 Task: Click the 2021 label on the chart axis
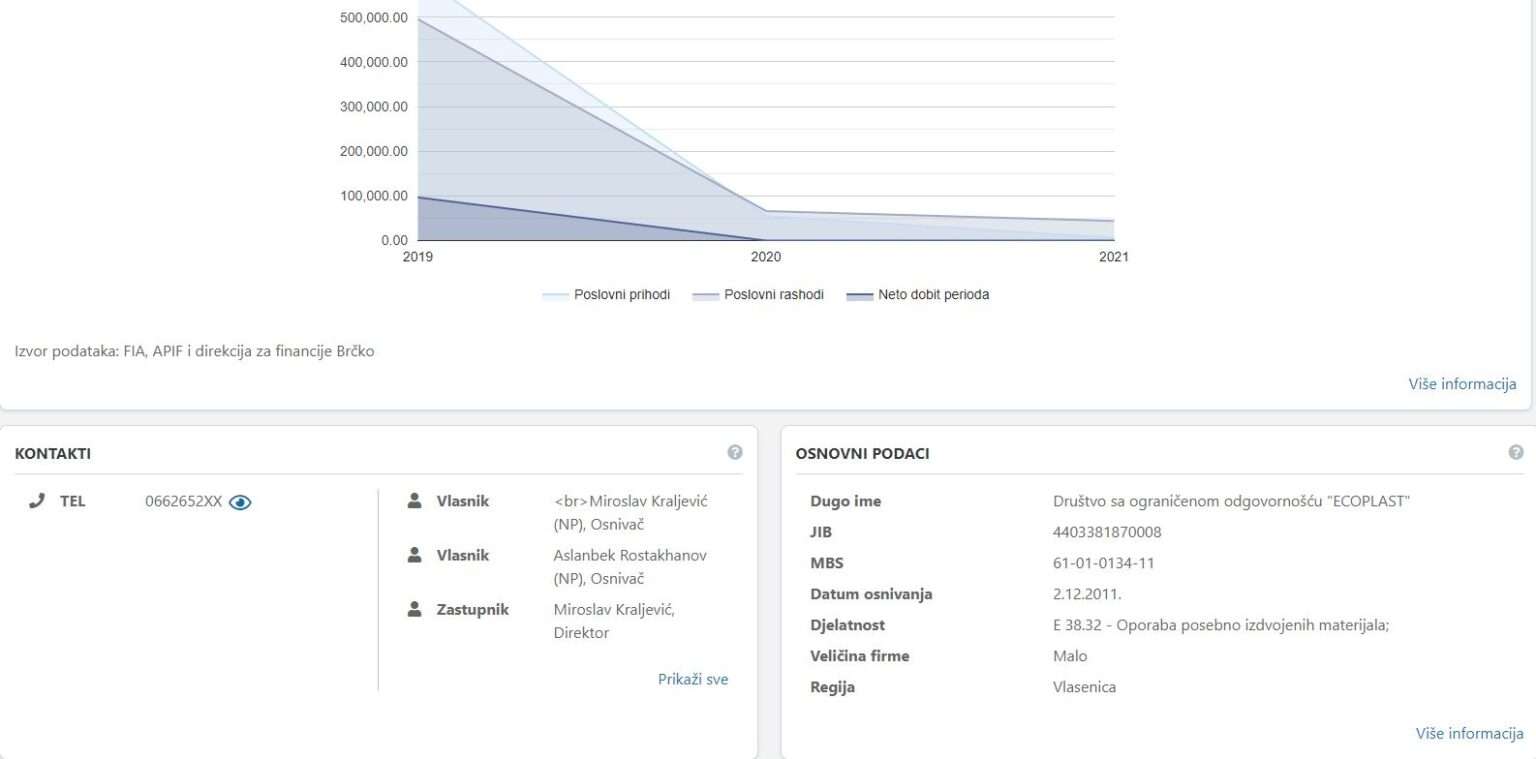(x=1112, y=257)
